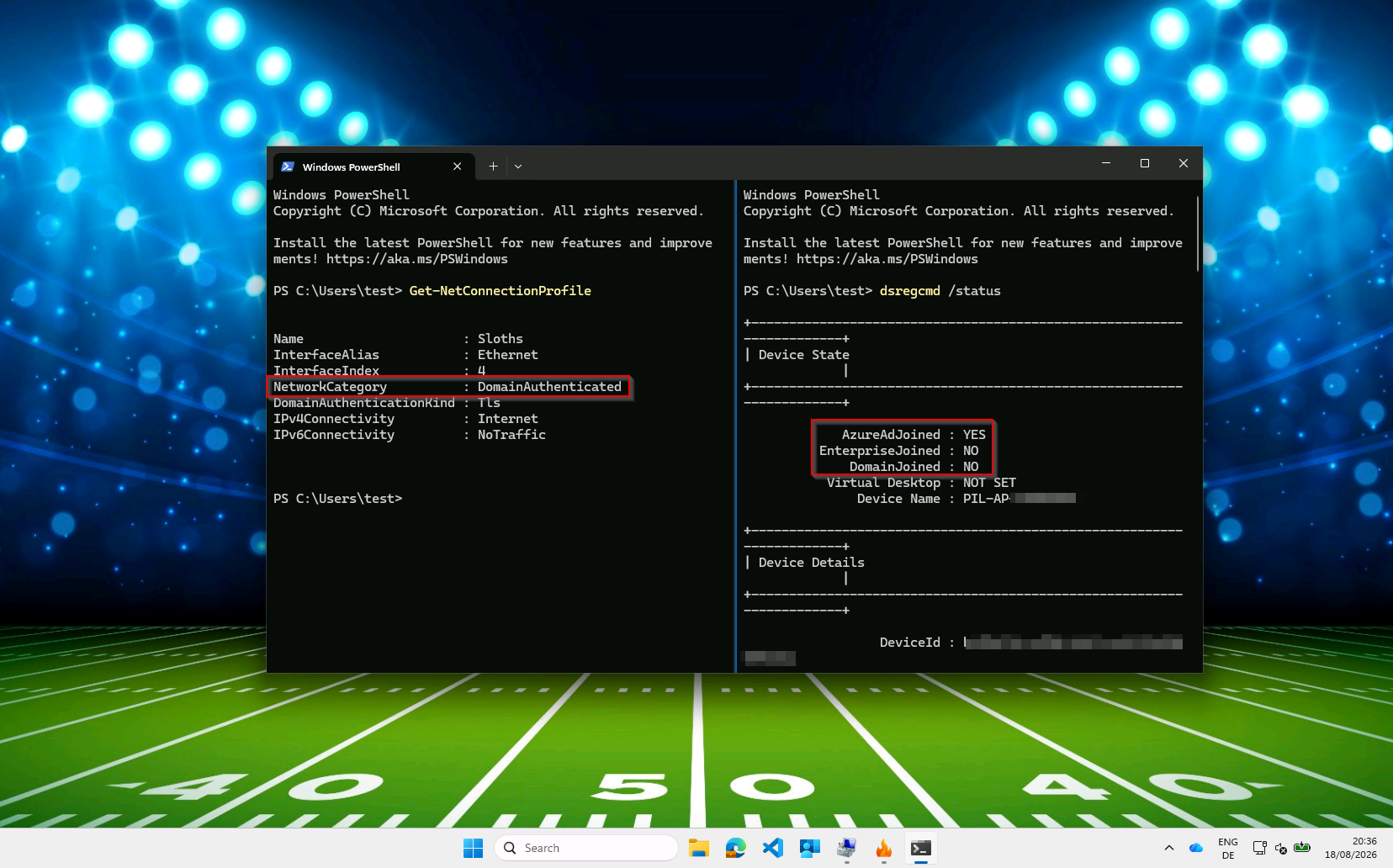Launch Microsoft Edge from taskbar

pyautogui.click(x=736, y=848)
